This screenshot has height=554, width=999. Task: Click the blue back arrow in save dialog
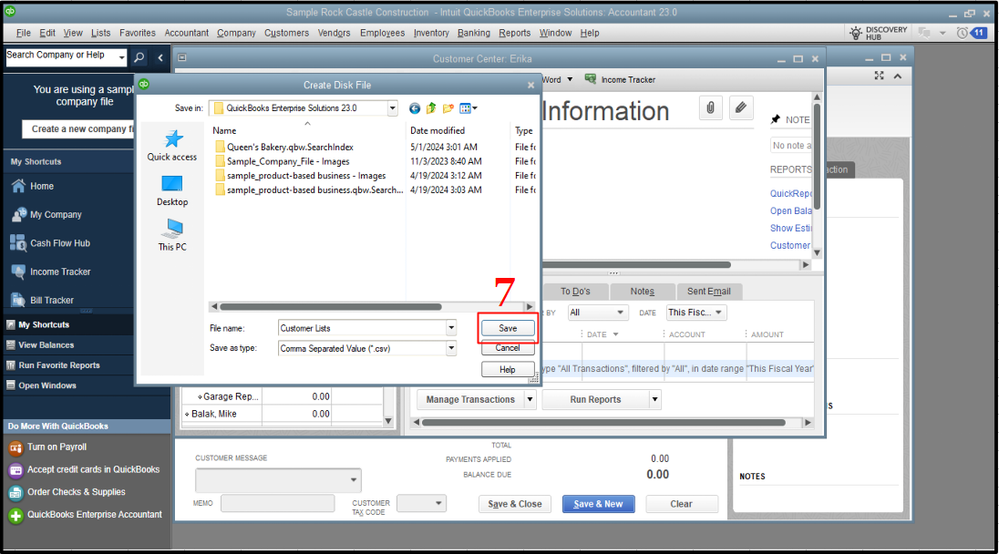coord(415,108)
